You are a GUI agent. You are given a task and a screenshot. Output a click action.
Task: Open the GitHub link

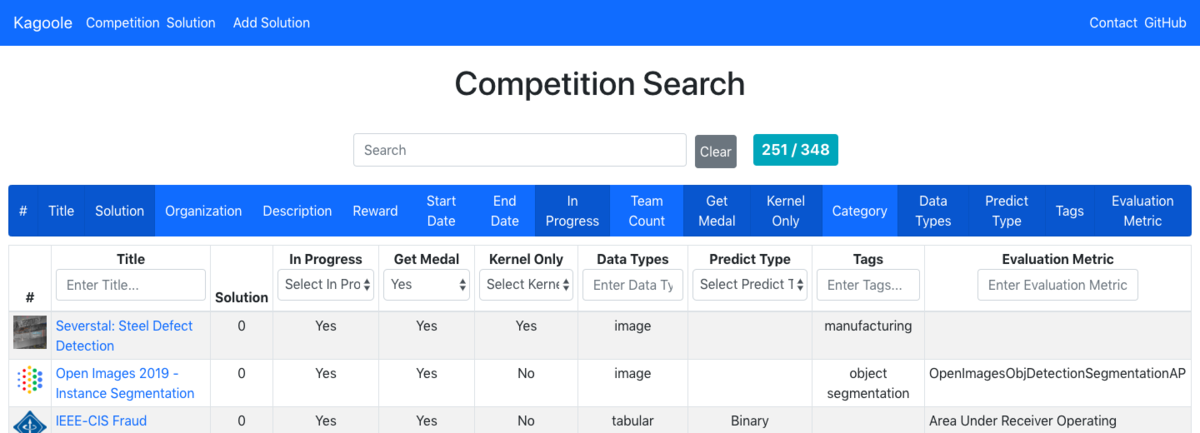(x=1165, y=23)
